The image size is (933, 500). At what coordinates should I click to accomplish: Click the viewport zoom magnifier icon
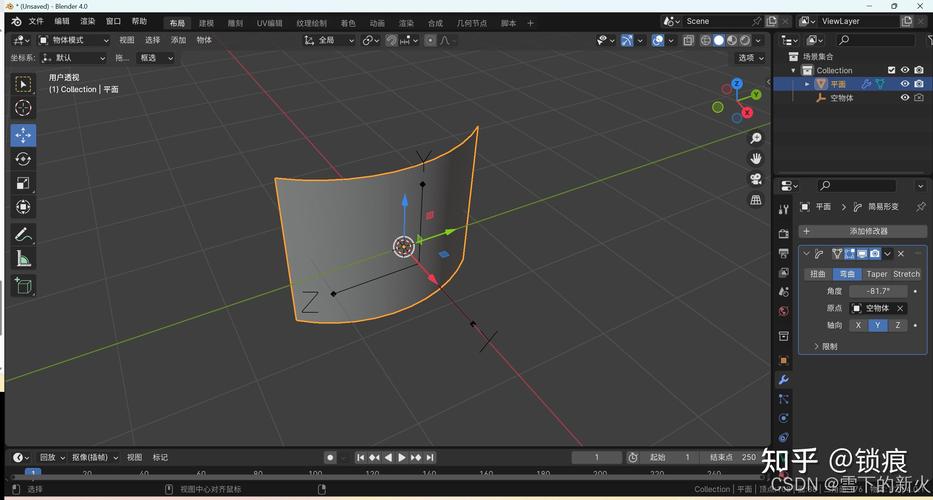tap(756, 138)
